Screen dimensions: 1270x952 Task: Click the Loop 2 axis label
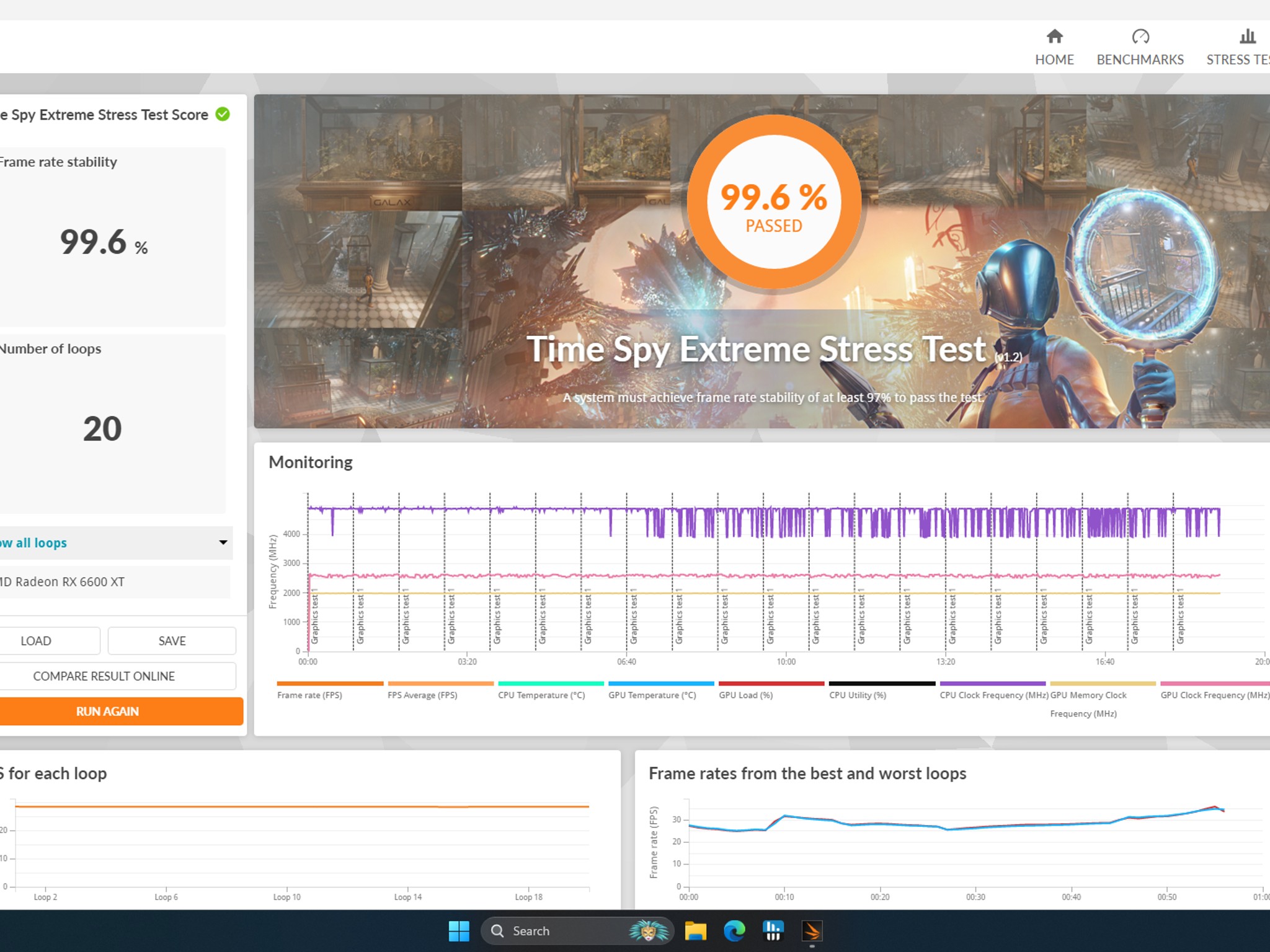pyautogui.click(x=45, y=897)
